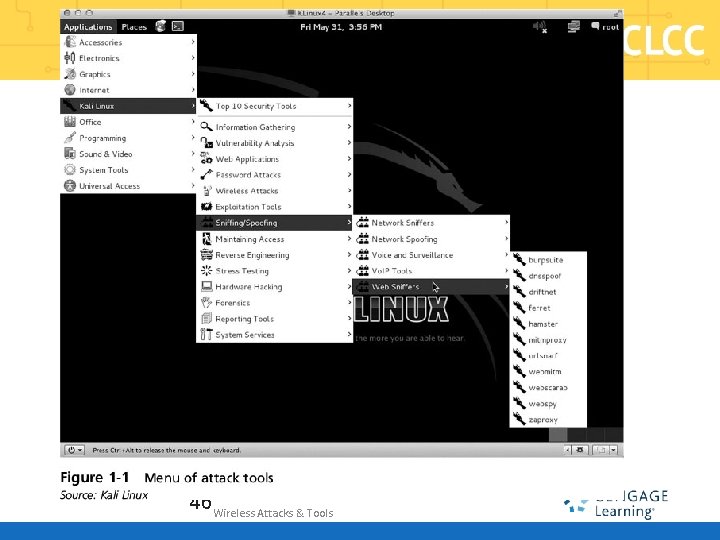The image size is (720, 540).
Task: Expand the Network Spoofing submenu
Action: (x=431, y=239)
